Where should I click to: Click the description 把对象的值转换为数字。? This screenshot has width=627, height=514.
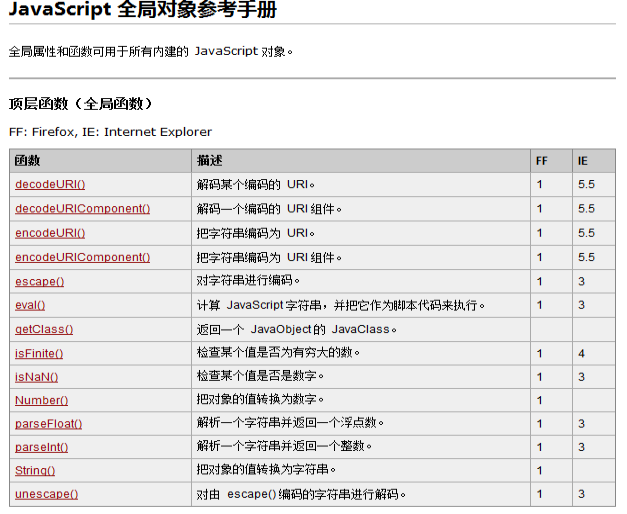tap(260, 399)
